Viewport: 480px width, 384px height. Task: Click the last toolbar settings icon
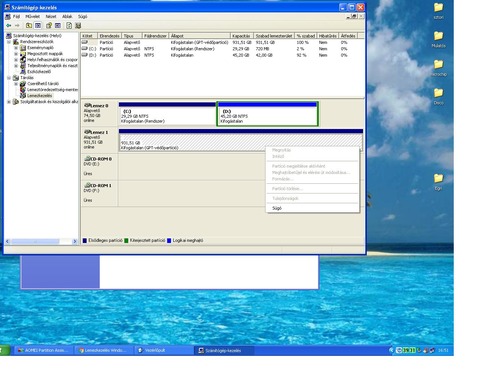(x=78, y=25)
